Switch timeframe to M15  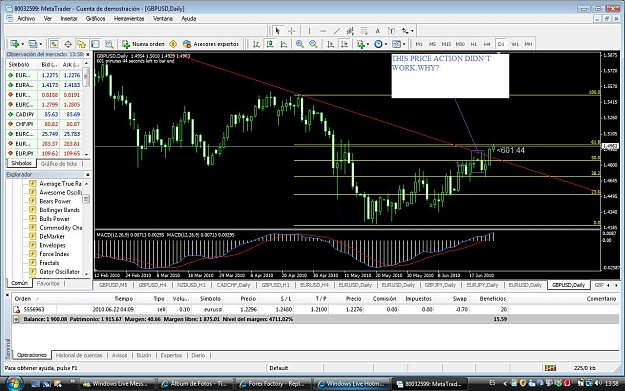pos(446,44)
